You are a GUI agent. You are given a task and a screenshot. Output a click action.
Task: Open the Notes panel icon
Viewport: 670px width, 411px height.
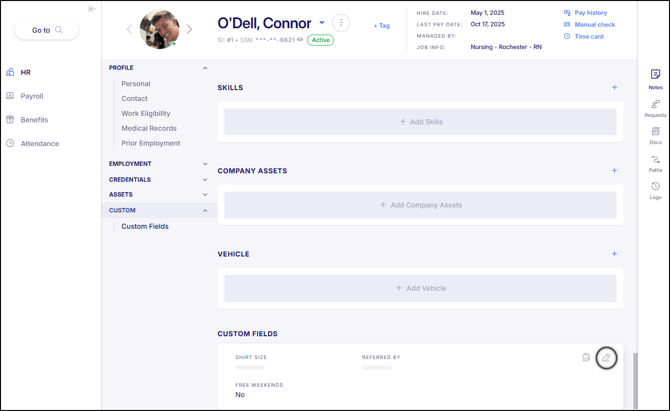point(655,76)
